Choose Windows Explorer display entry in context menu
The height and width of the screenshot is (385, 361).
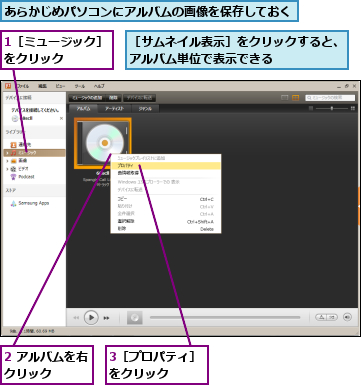[166, 182]
